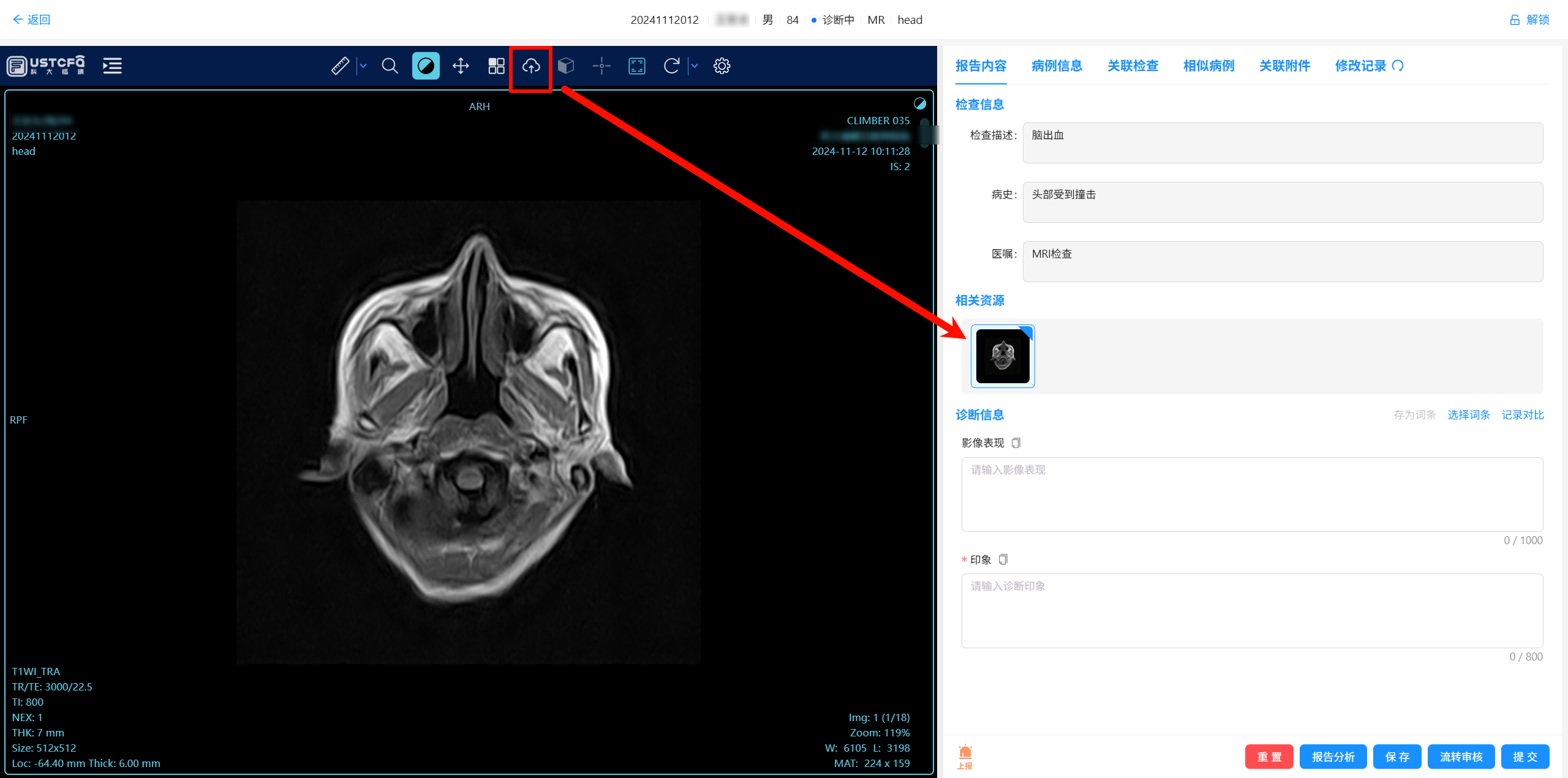The height and width of the screenshot is (778, 1568).
Task: Open the viewer settings gear
Action: coord(722,65)
